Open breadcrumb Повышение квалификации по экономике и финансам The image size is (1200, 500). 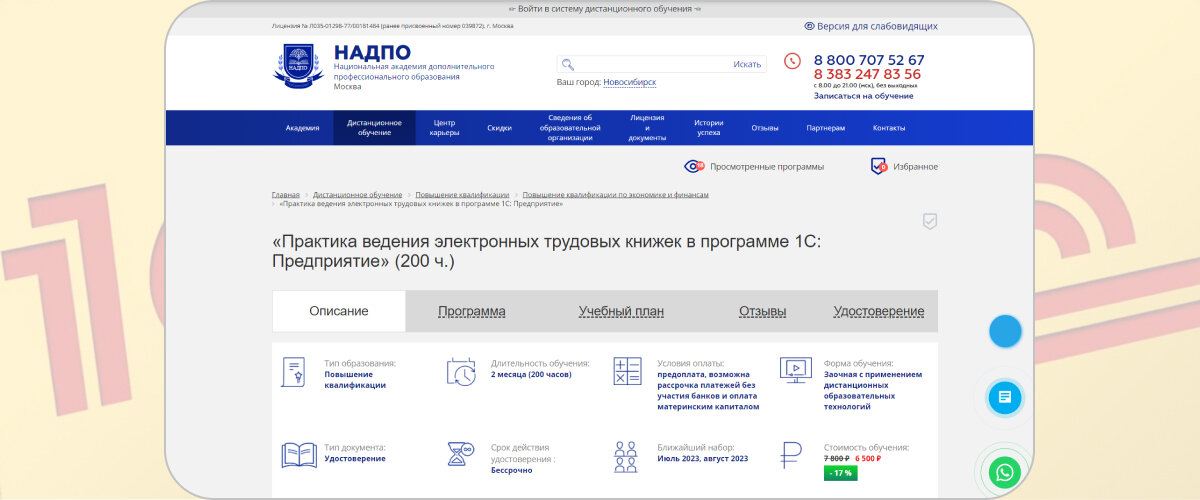[616, 194]
